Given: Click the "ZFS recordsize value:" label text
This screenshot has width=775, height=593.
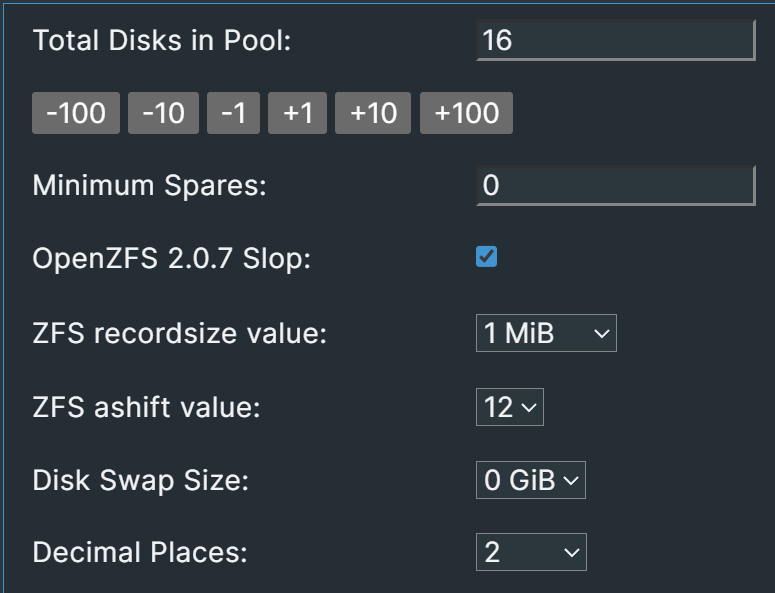Looking at the screenshot, I should (180, 334).
